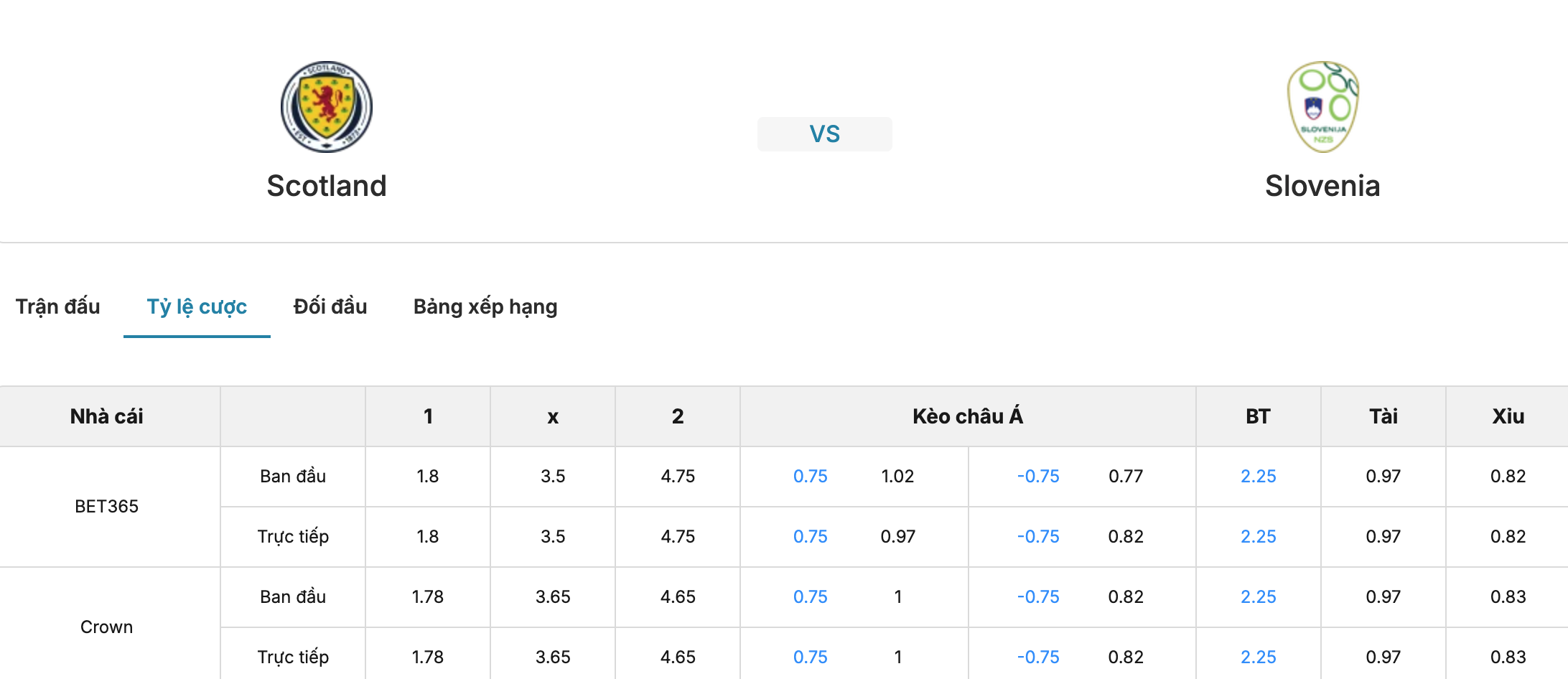Click the Scotland team crest logo

click(x=327, y=106)
